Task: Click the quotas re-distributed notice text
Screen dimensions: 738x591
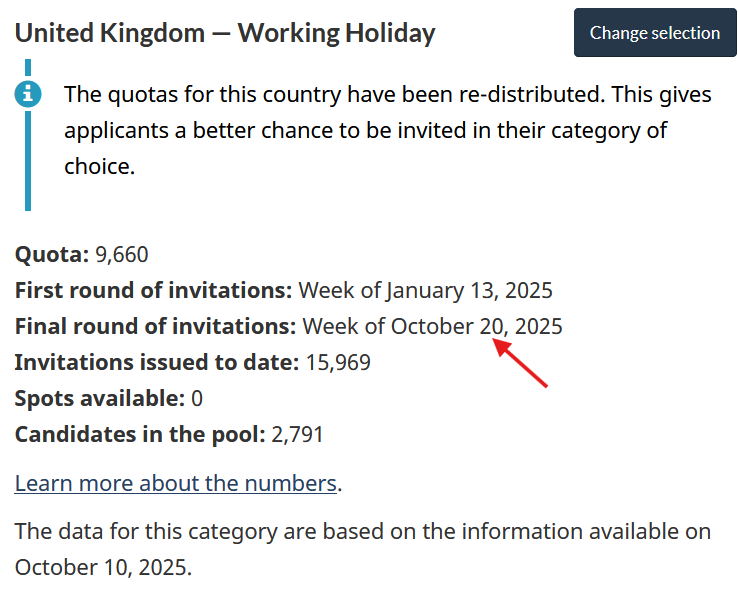Action: 387,130
